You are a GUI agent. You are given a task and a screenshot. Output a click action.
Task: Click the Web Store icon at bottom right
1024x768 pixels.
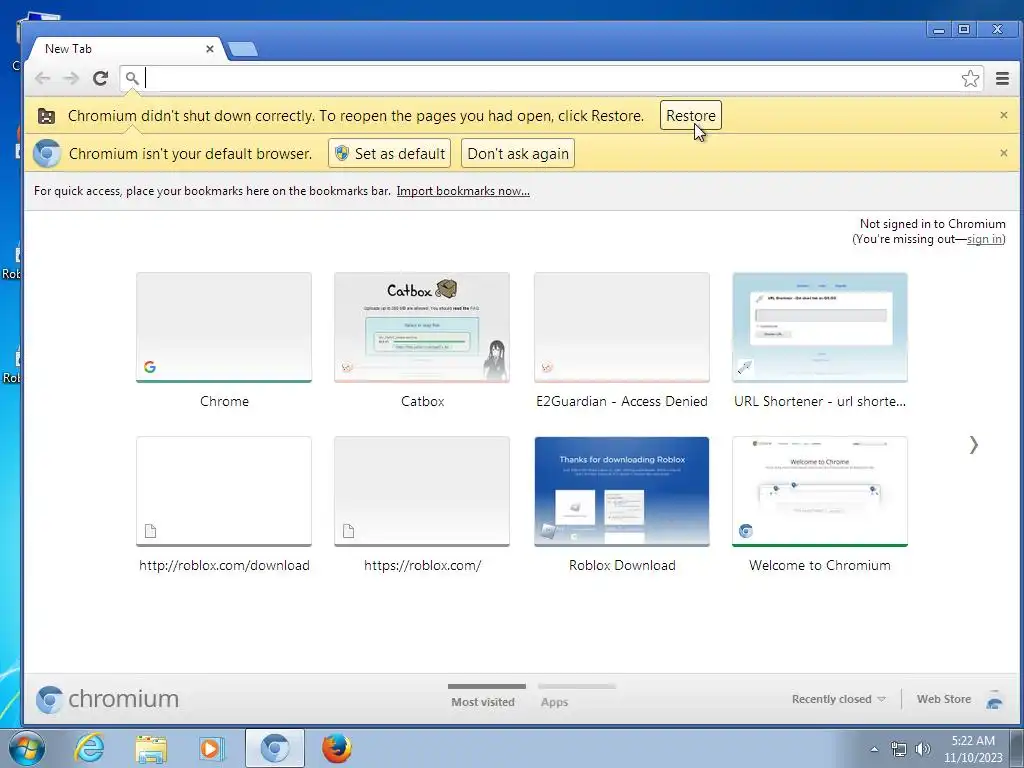pos(995,699)
